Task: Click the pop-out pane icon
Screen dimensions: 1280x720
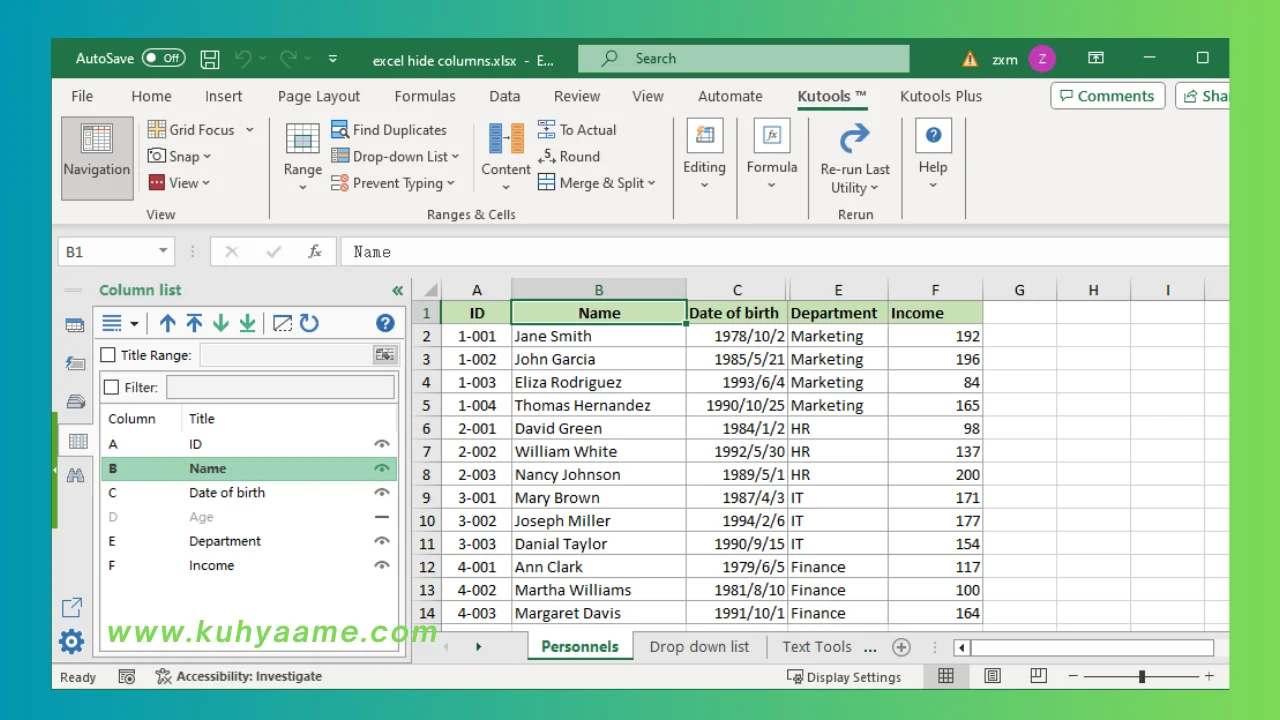Action: pos(72,607)
